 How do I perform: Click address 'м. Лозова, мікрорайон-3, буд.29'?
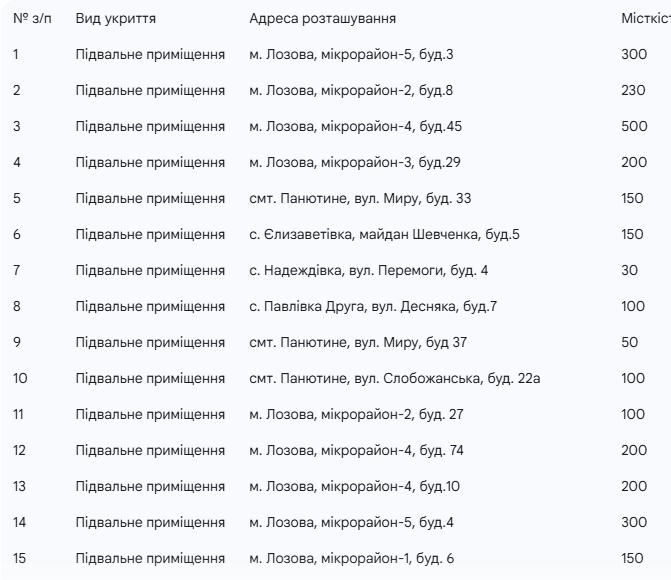pos(355,162)
